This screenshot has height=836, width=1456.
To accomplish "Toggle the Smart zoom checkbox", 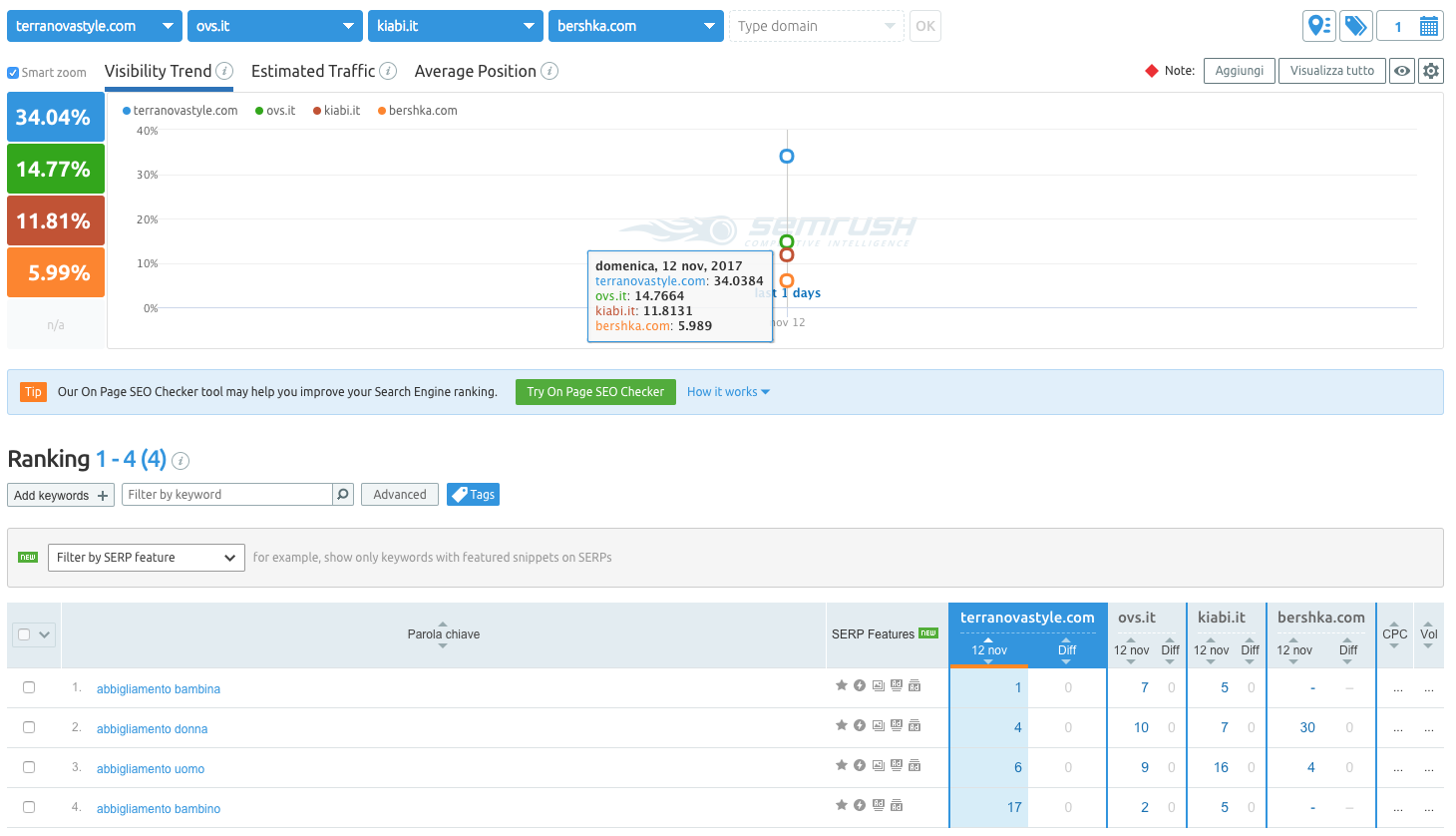I will click(13, 73).
